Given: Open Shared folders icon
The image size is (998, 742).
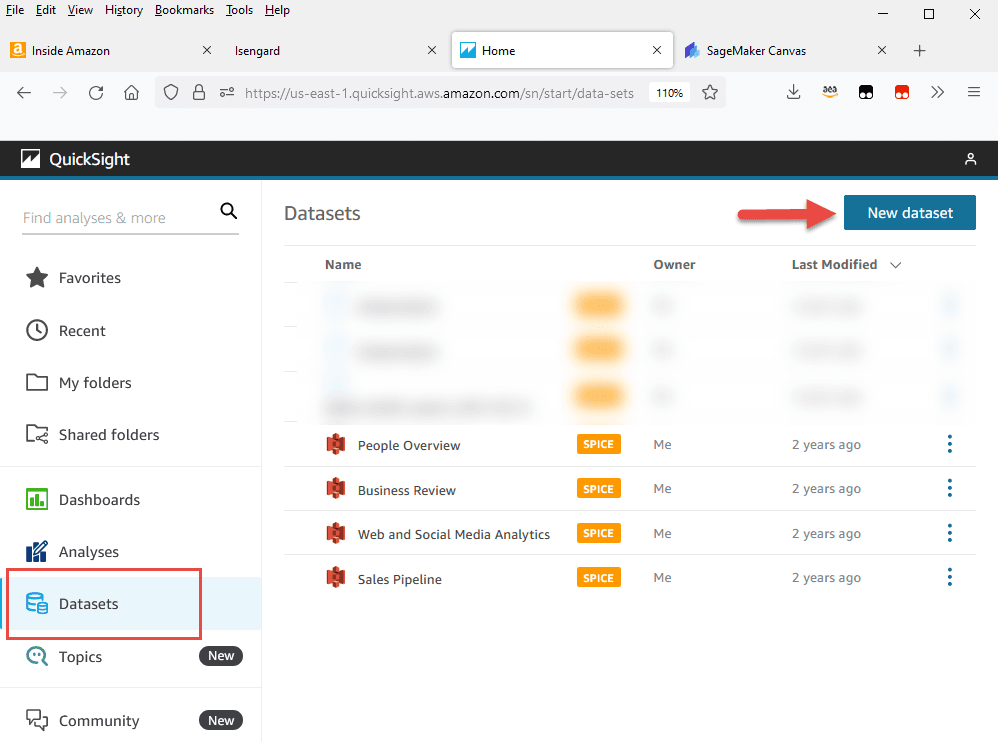Looking at the screenshot, I should 37,435.
